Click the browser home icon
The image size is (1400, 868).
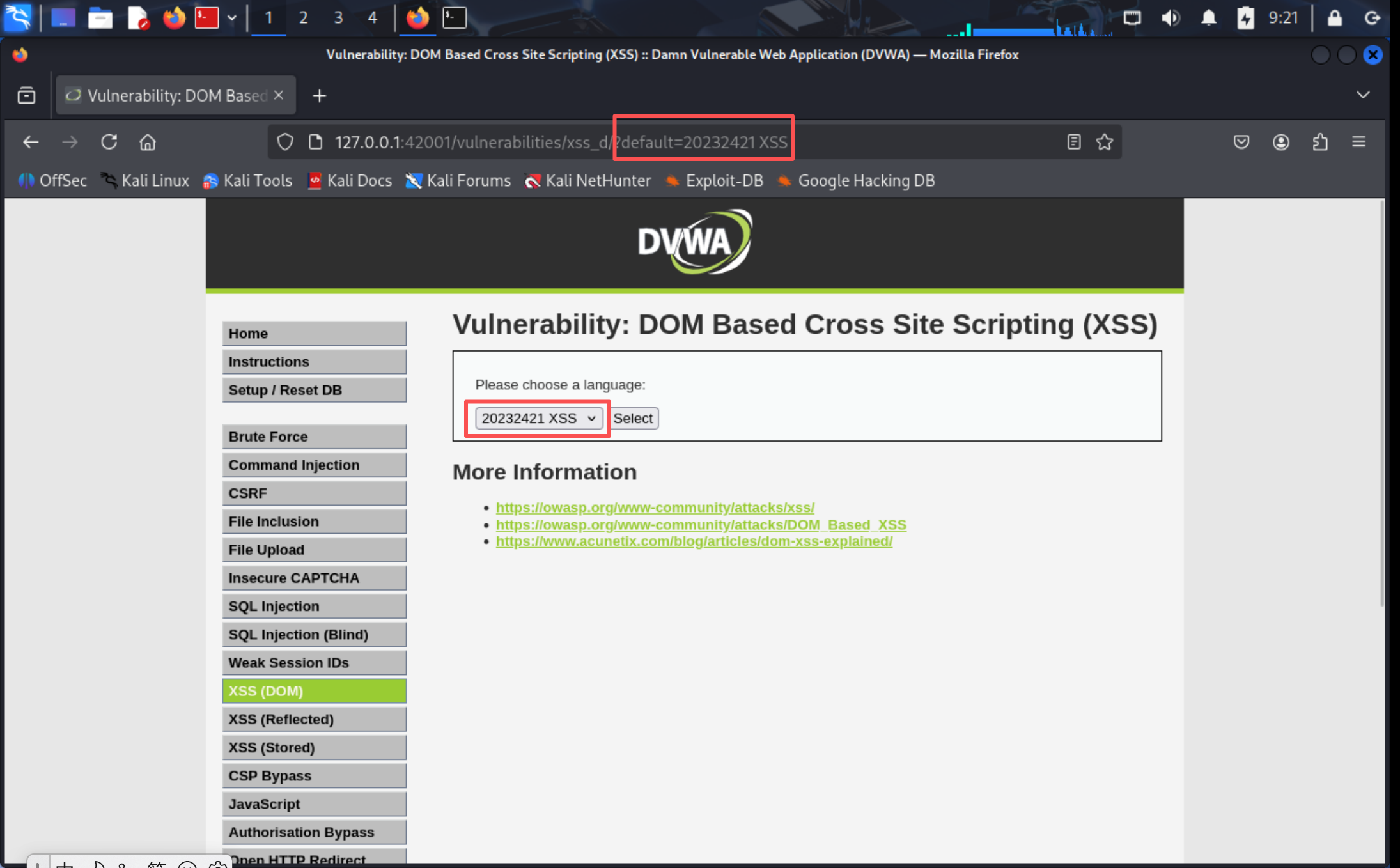pos(148,142)
